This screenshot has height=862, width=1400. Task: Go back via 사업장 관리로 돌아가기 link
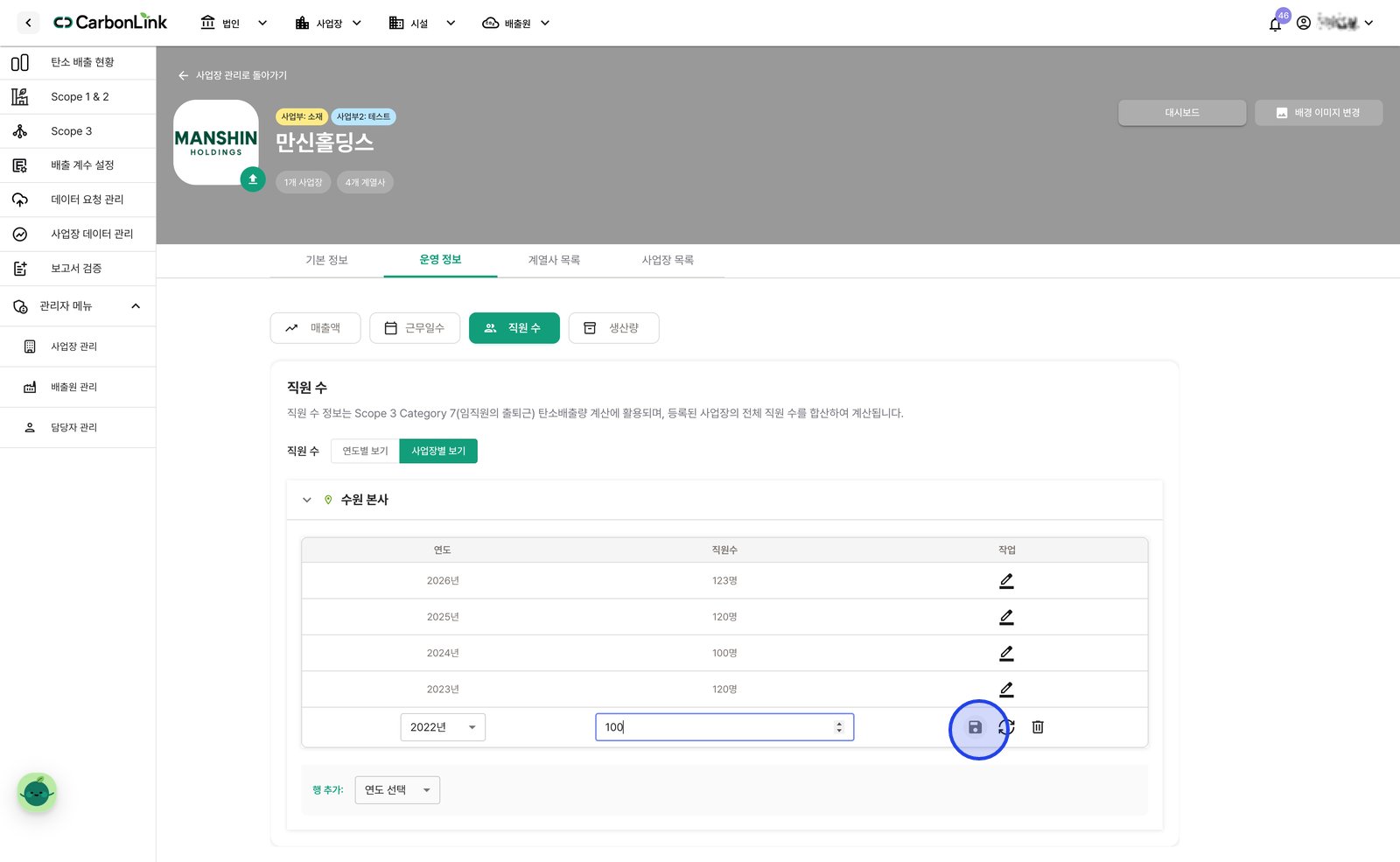tap(233, 75)
